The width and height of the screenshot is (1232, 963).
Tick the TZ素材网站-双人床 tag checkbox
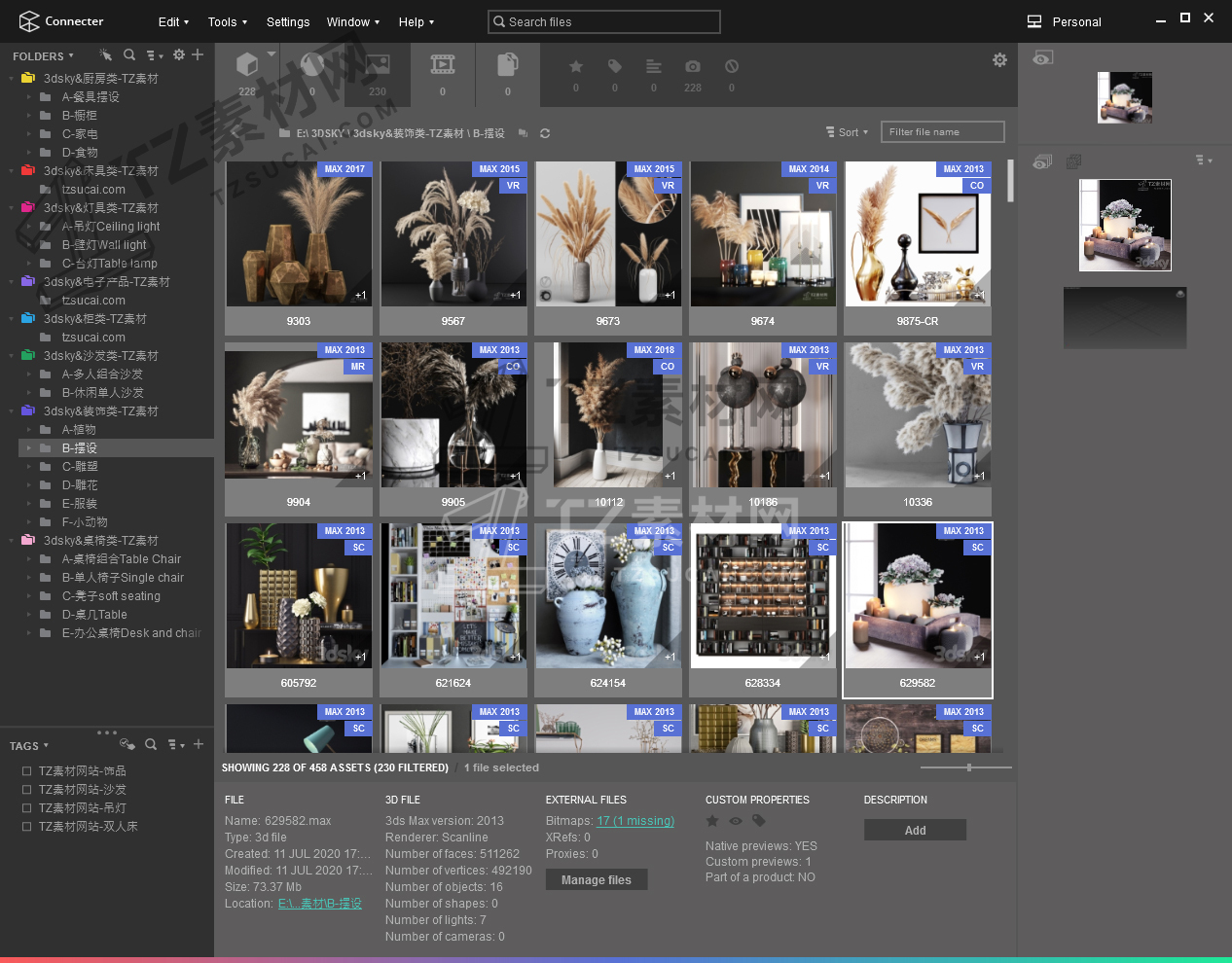pyautogui.click(x=27, y=827)
